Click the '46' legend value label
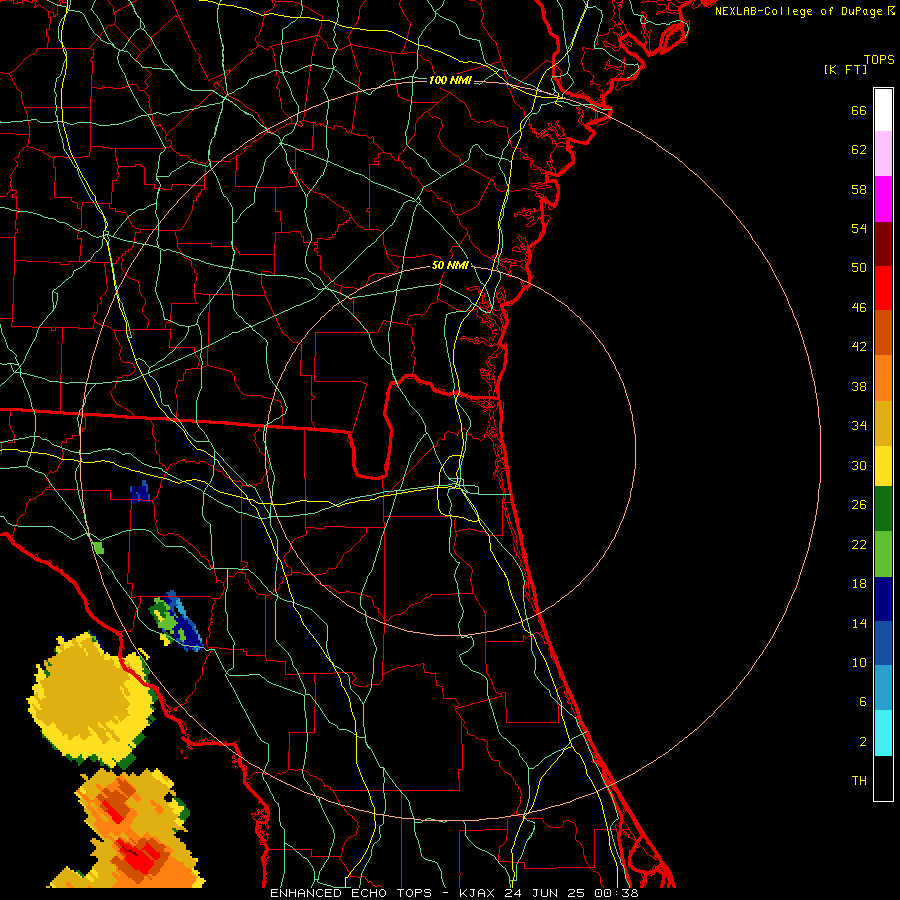 859,307
